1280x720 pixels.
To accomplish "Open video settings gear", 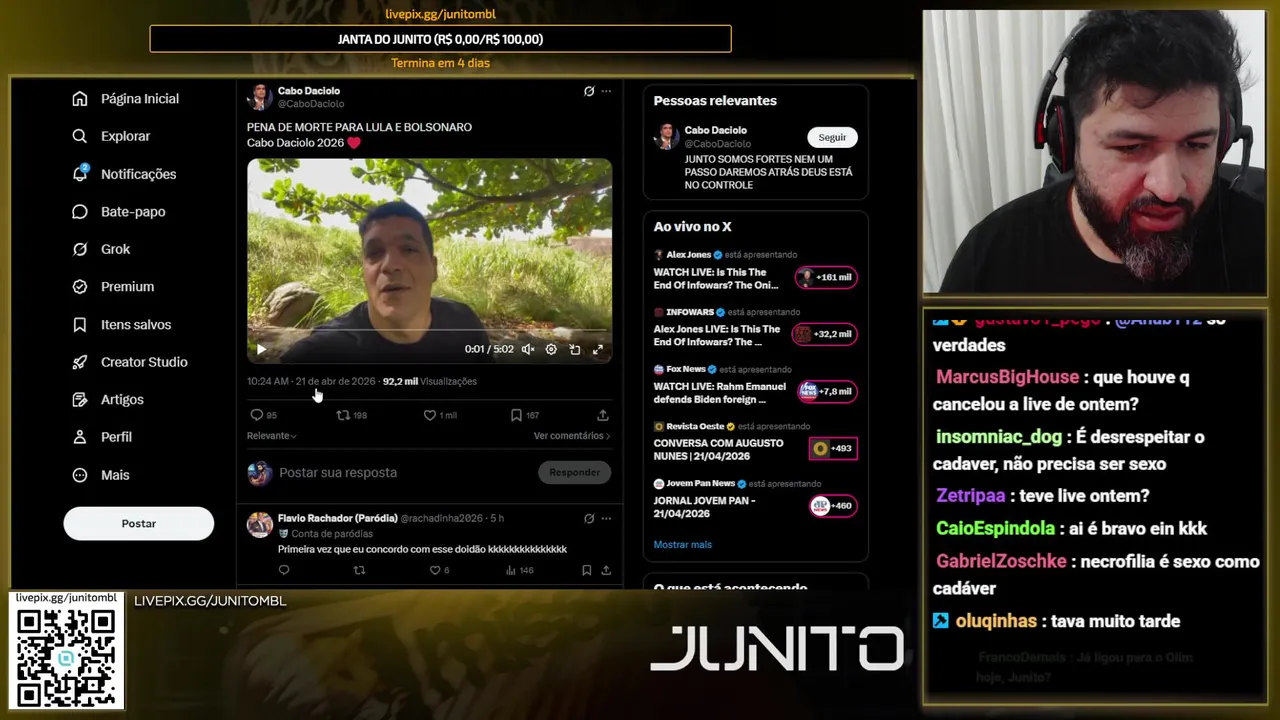I will (x=551, y=349).
